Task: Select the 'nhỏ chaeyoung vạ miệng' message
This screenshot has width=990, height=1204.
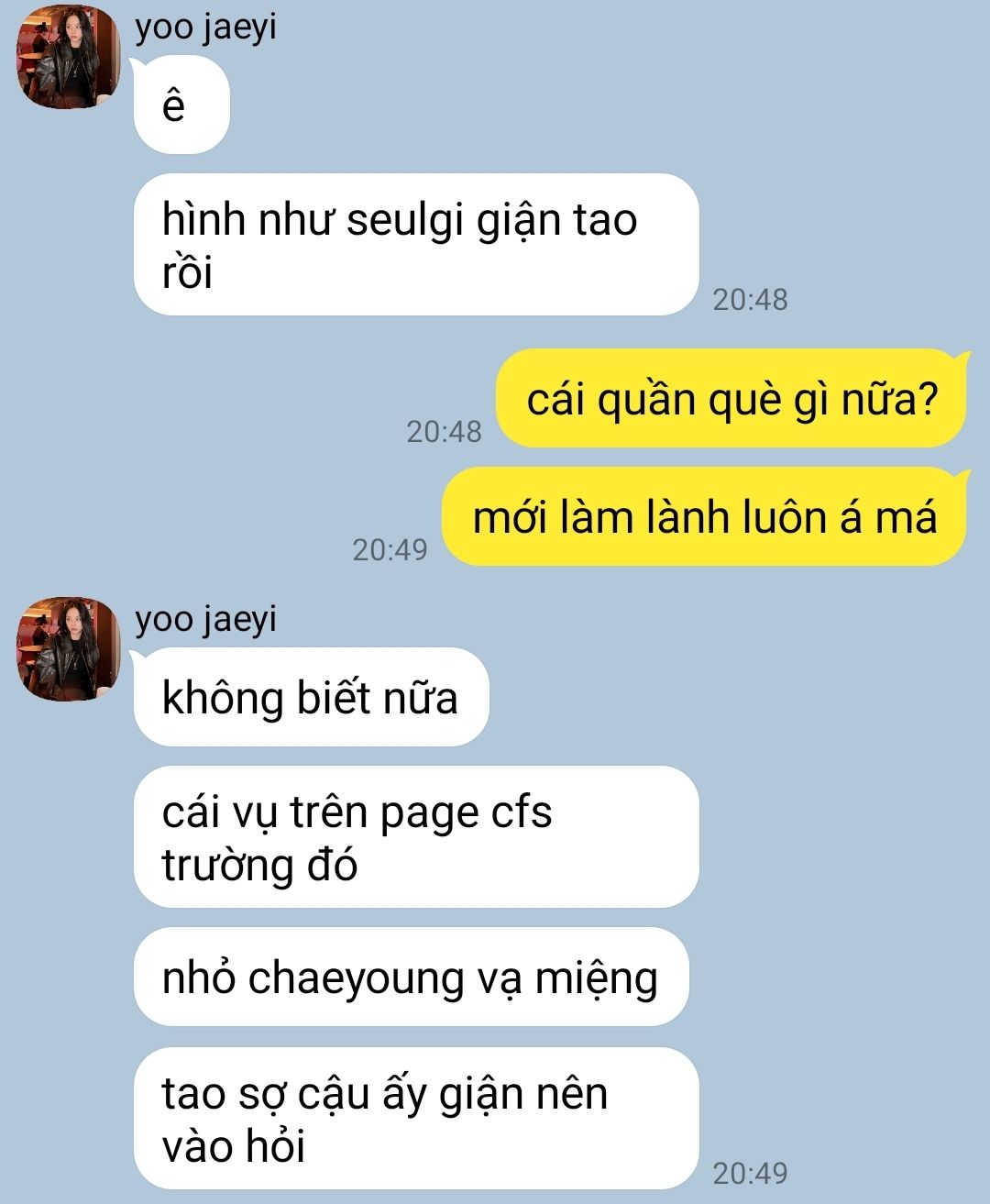Action: tap(411, 978)
